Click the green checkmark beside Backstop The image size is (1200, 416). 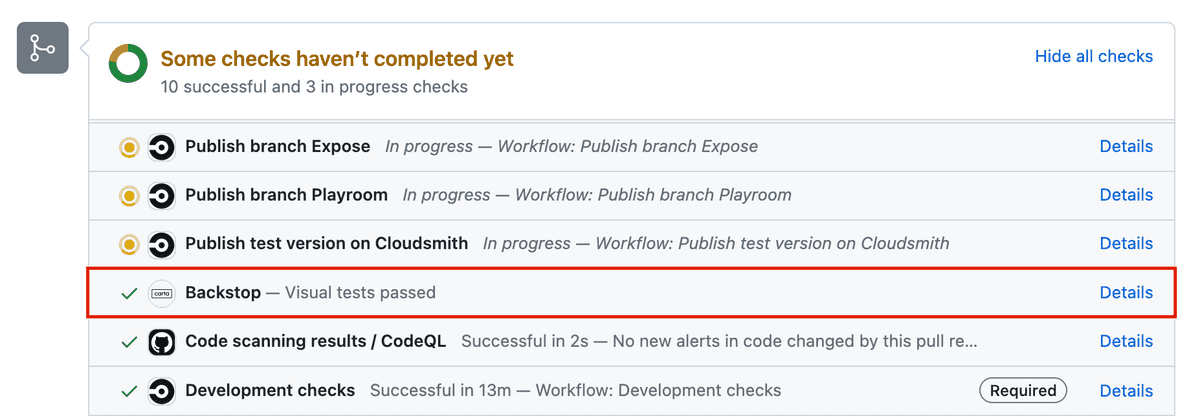128,293
